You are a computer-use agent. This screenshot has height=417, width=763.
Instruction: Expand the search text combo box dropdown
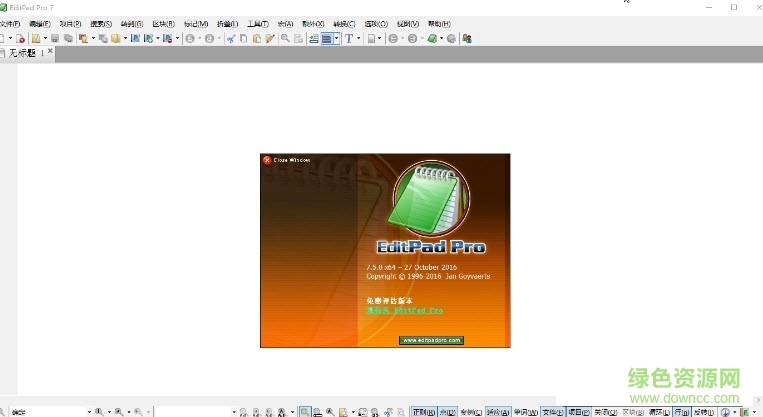tap(88, 411)
